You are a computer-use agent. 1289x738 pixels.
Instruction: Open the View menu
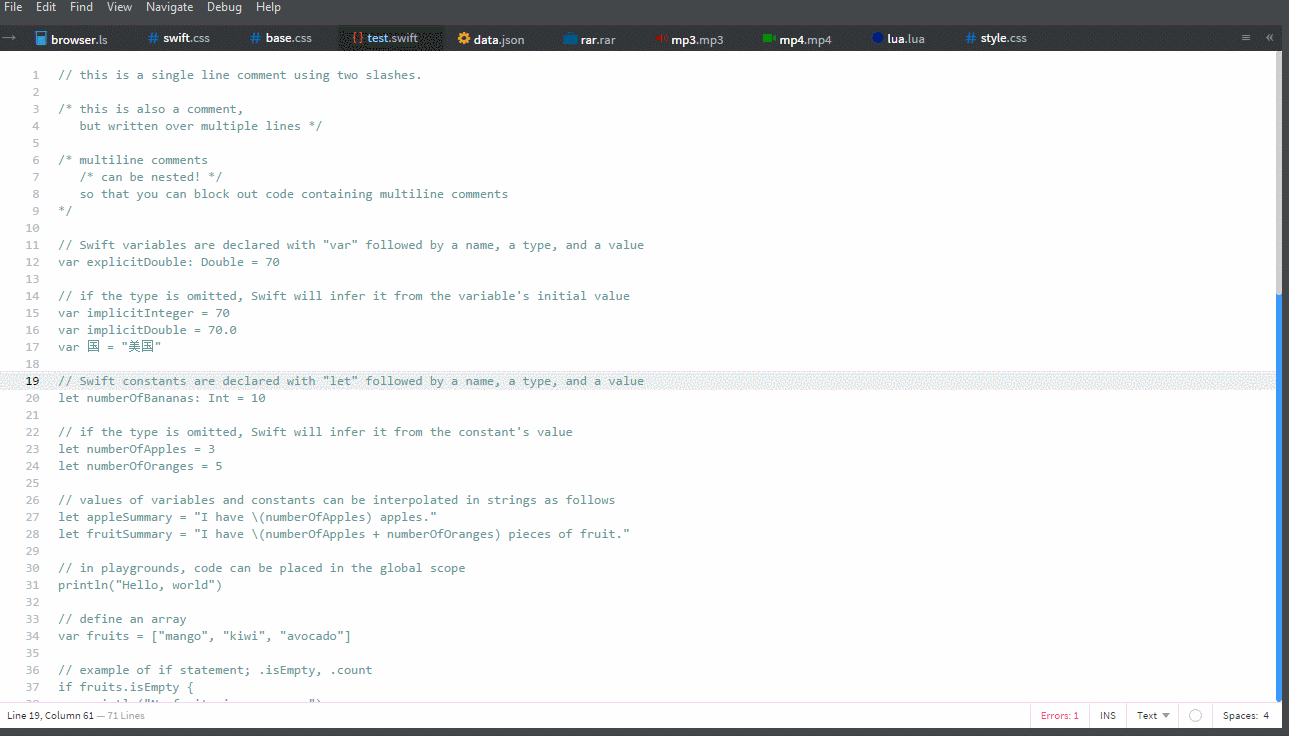119,7
